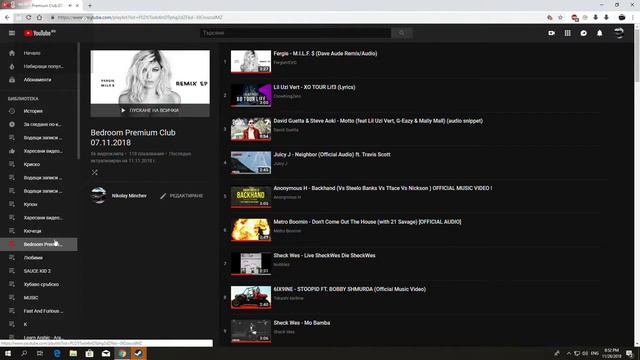The width and height of the screenshot is (640, 360).
Task: Open the watch later clock item
Action: [38, 124]
